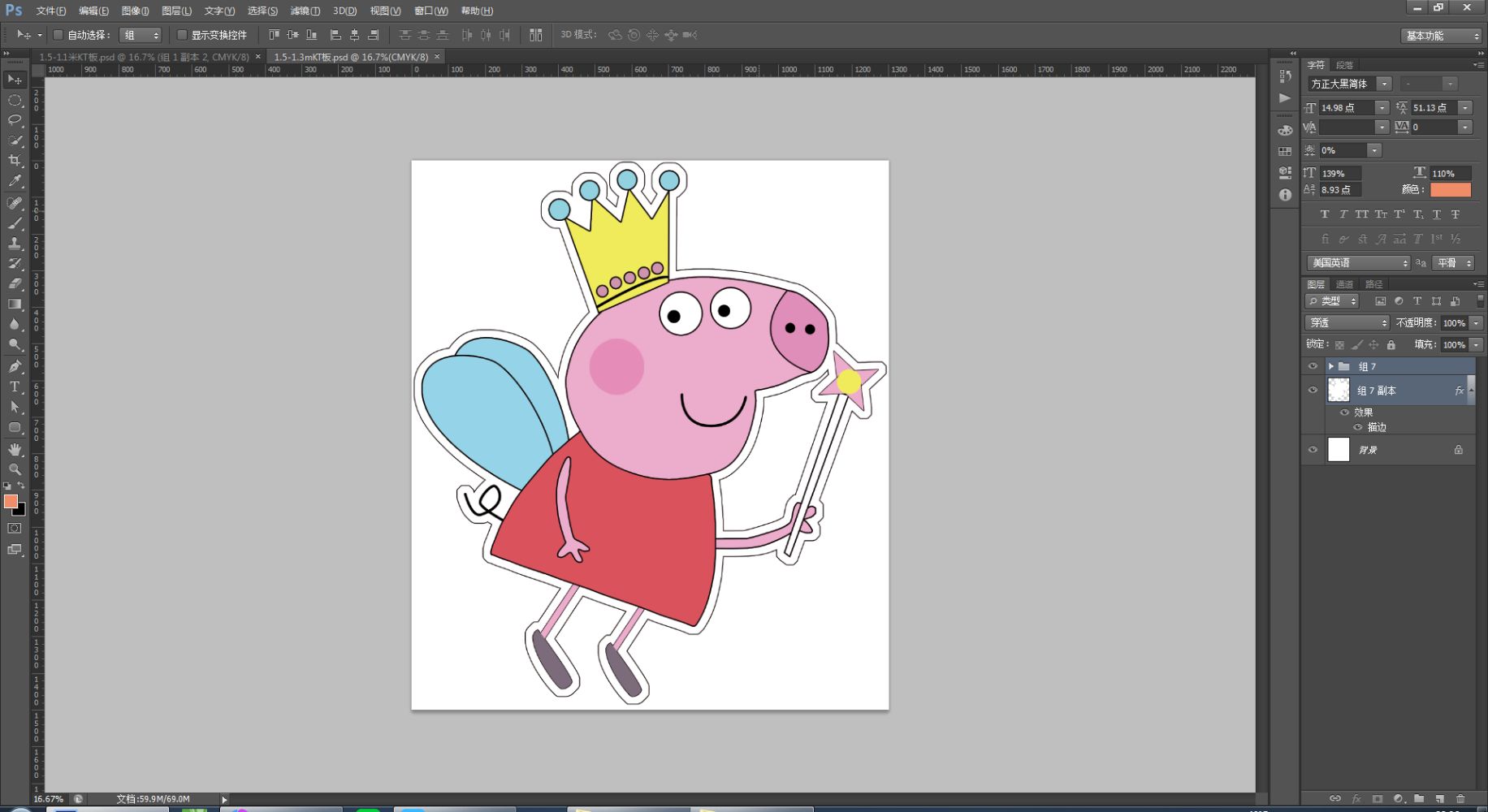Click the orange text color swatch
1488x812 pixels.
(x=1450, y=190)
